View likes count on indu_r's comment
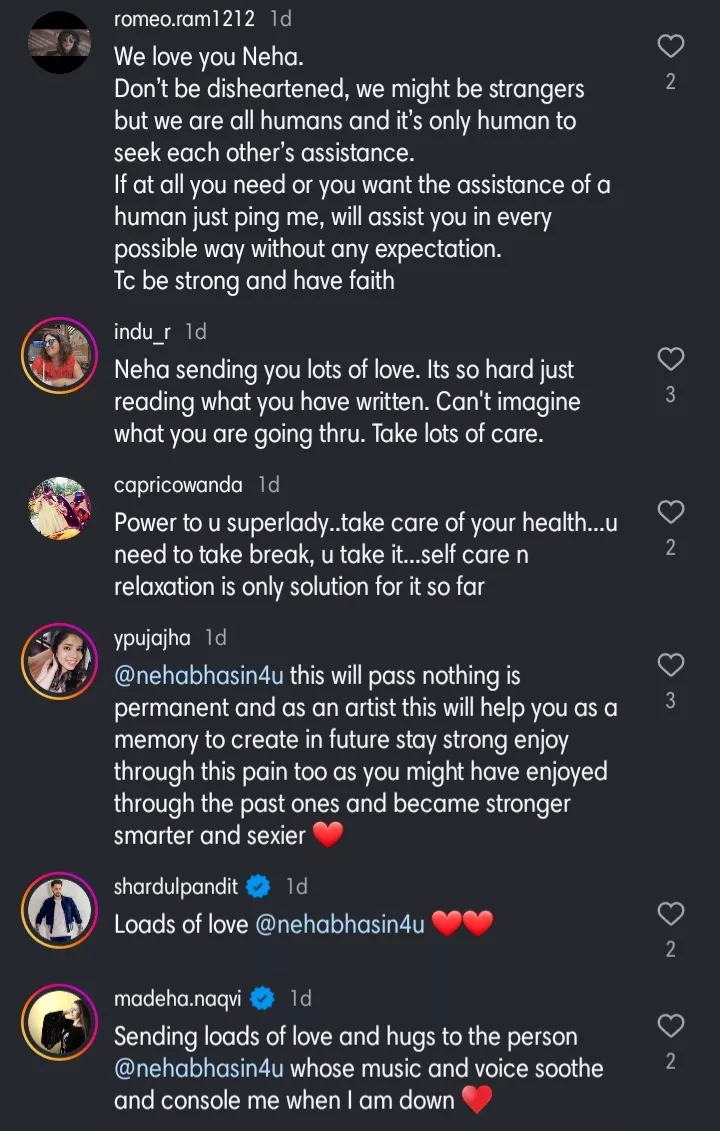 click(670, 394)
